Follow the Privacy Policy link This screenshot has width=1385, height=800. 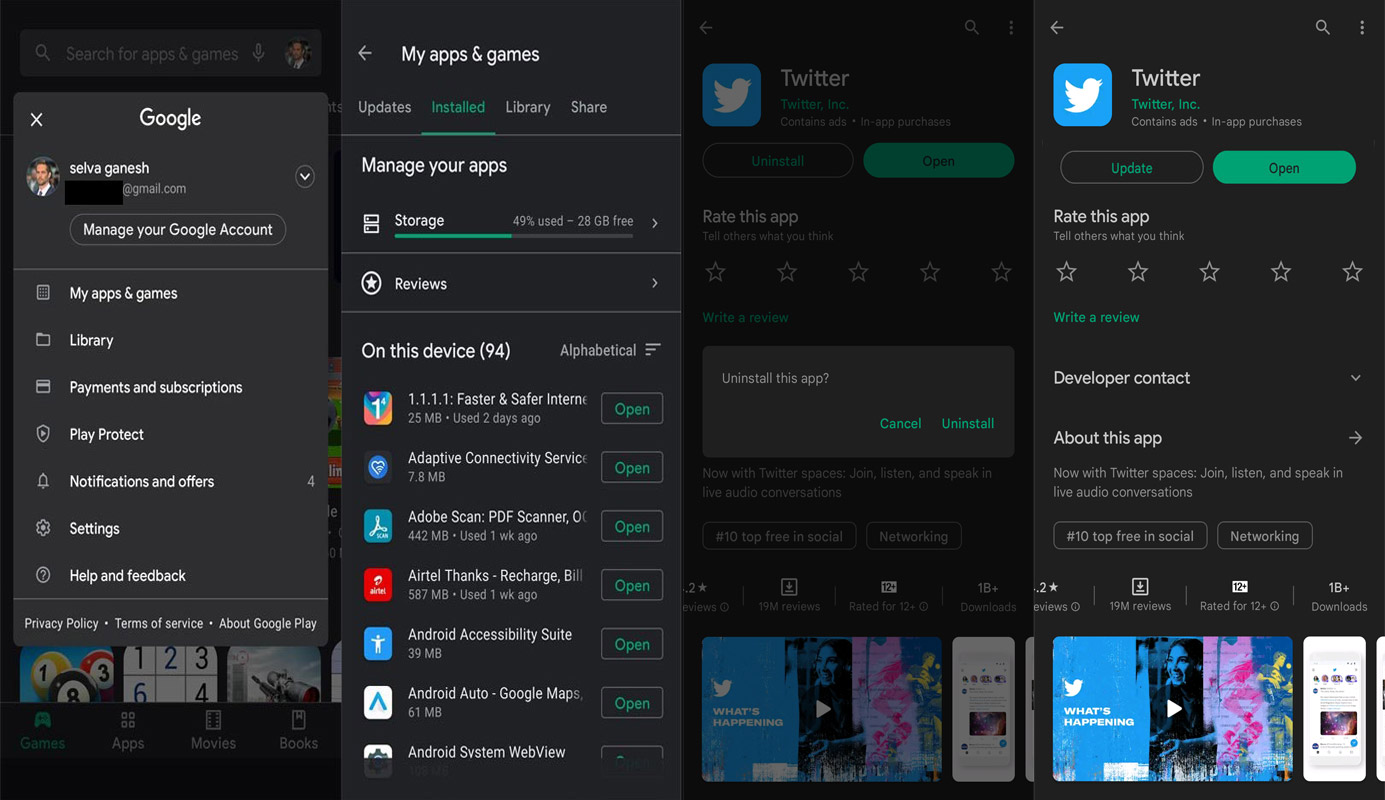(x=62, y=623)
